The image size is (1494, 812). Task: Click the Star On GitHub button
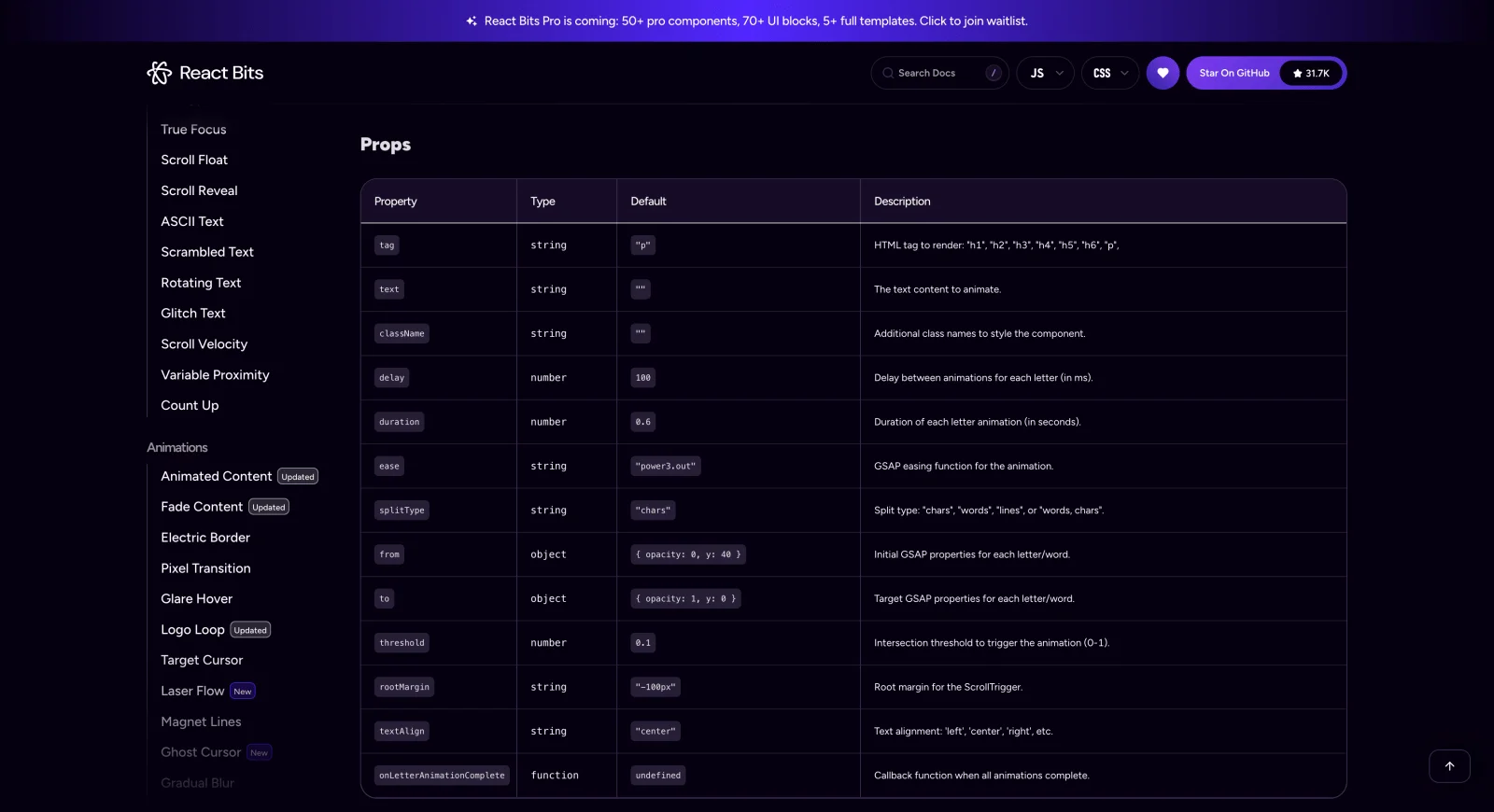[1233, 73]
